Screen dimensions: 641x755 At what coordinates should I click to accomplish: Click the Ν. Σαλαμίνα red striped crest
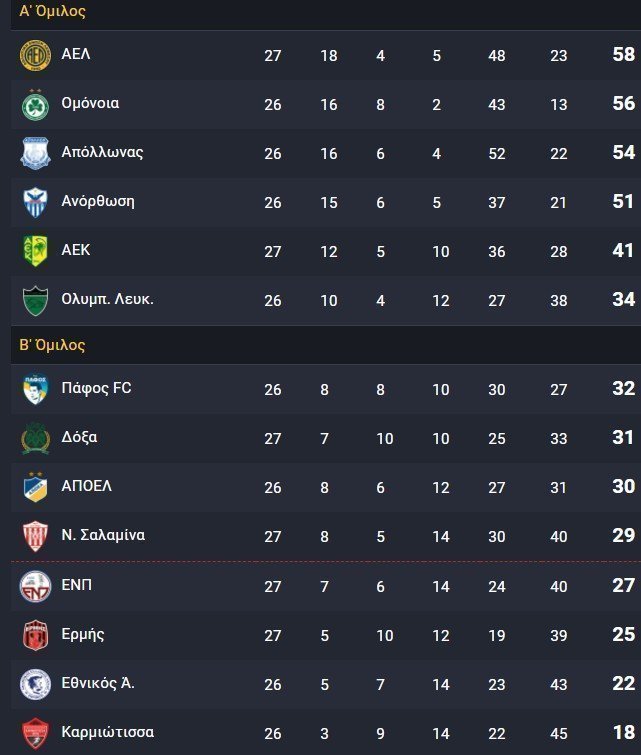35,536
